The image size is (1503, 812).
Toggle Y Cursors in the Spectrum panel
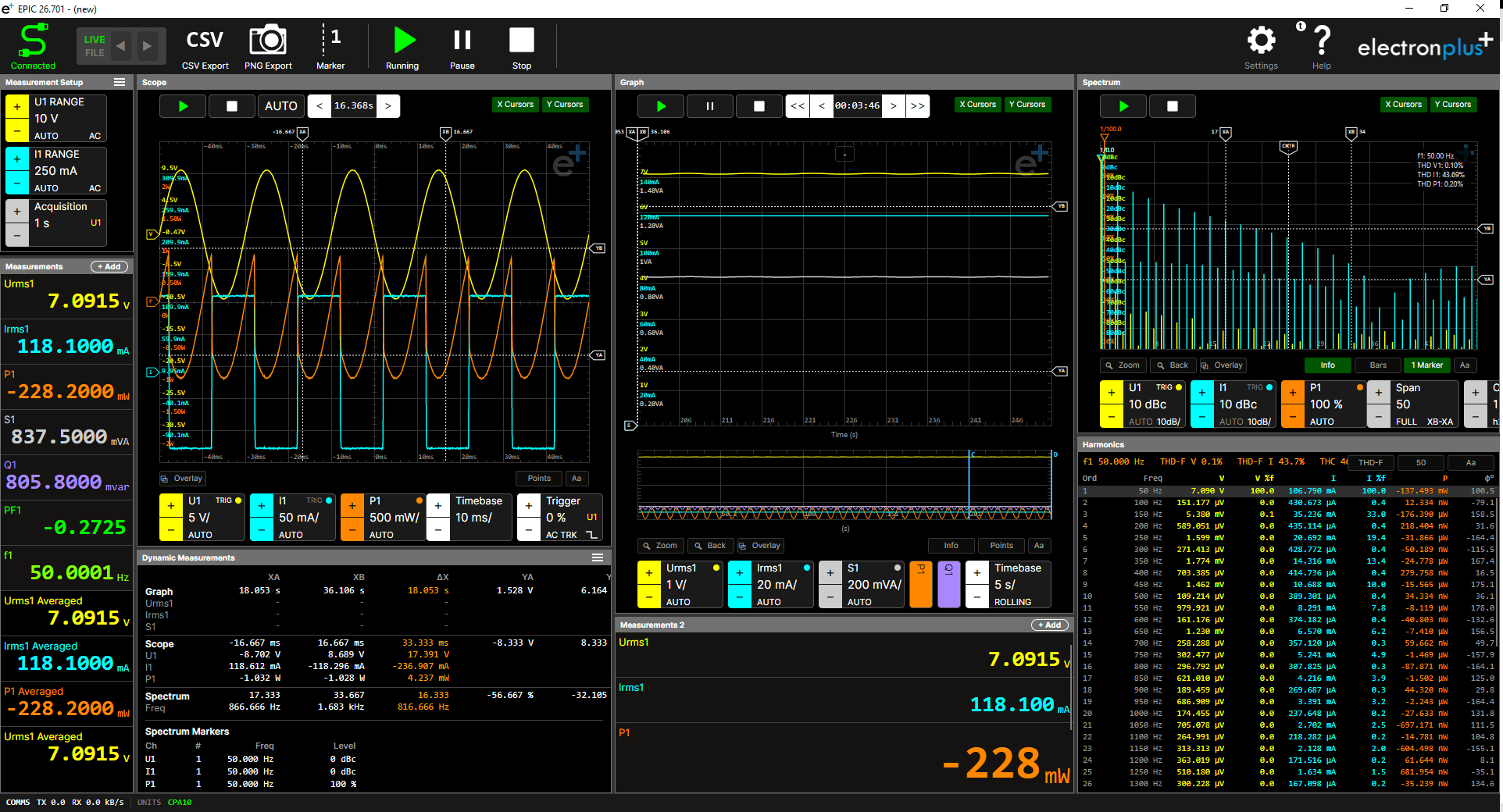(x=1452, y=105)
